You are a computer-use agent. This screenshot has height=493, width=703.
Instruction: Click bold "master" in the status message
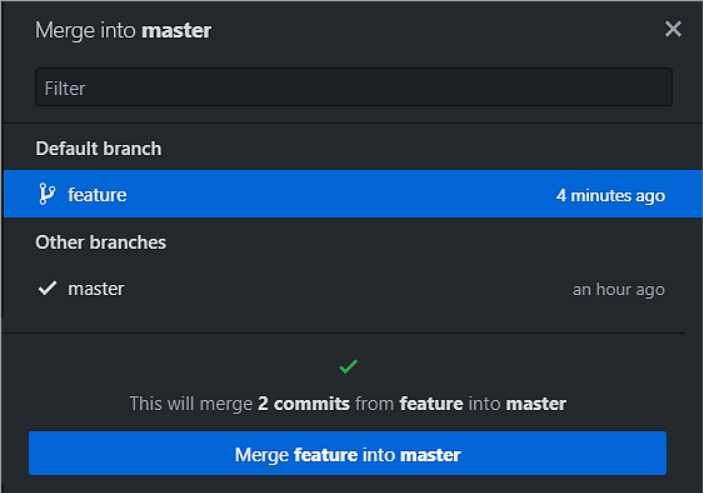coord(535,404)
